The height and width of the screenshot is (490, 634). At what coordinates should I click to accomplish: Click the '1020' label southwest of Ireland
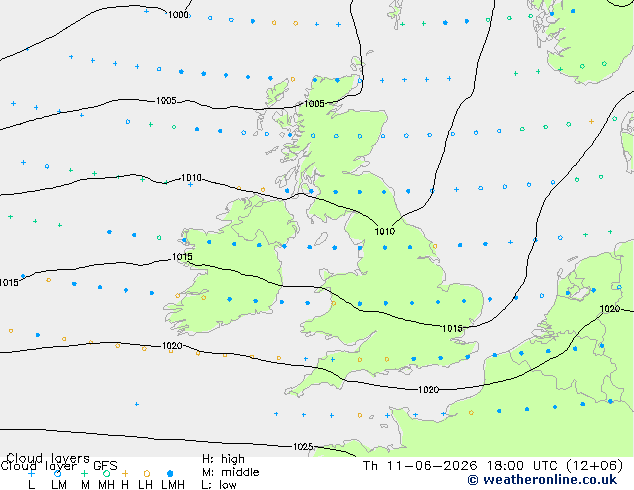pos(172,346)
